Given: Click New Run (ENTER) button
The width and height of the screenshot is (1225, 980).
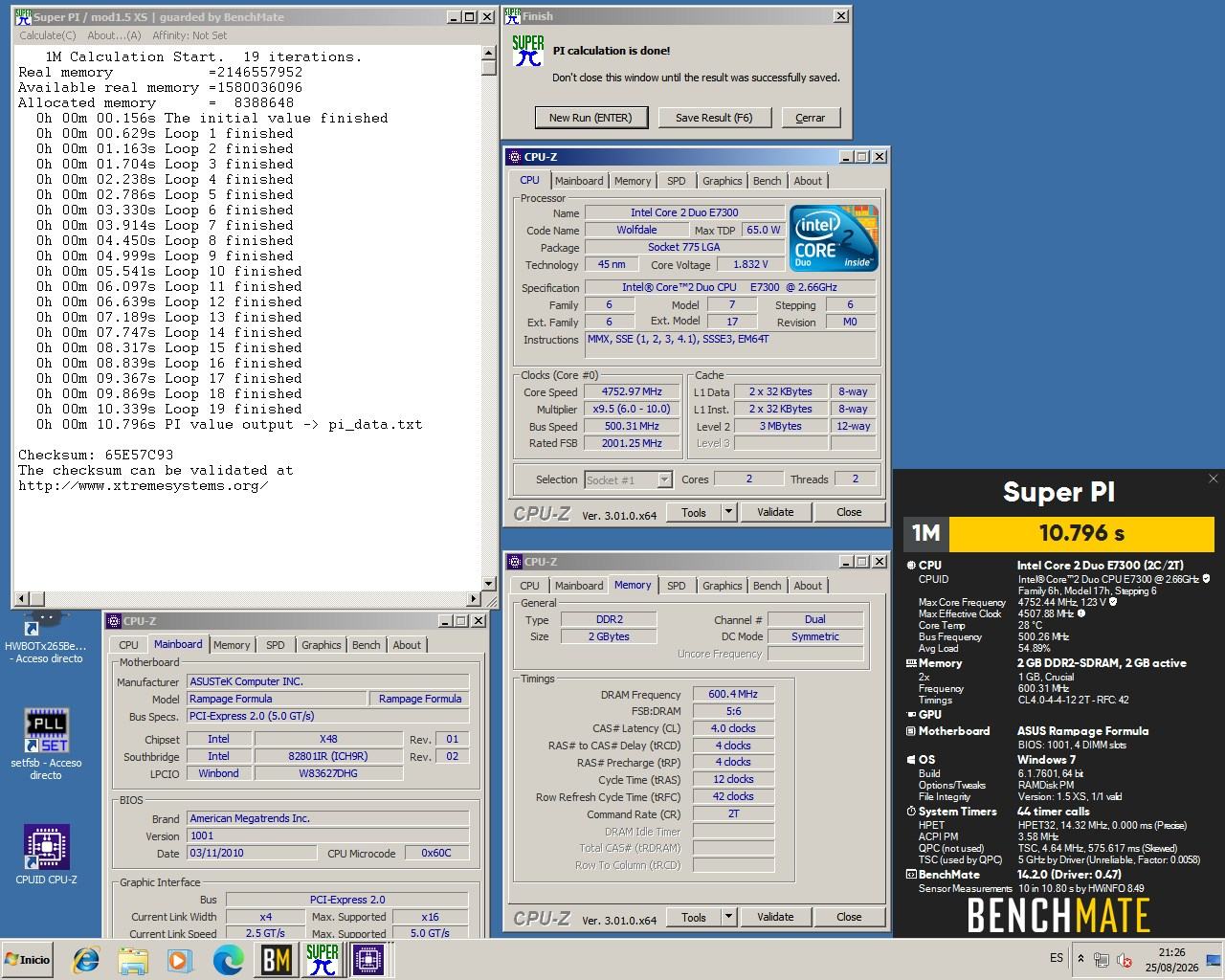Looking at the screenshot, I should click(590, 118).
